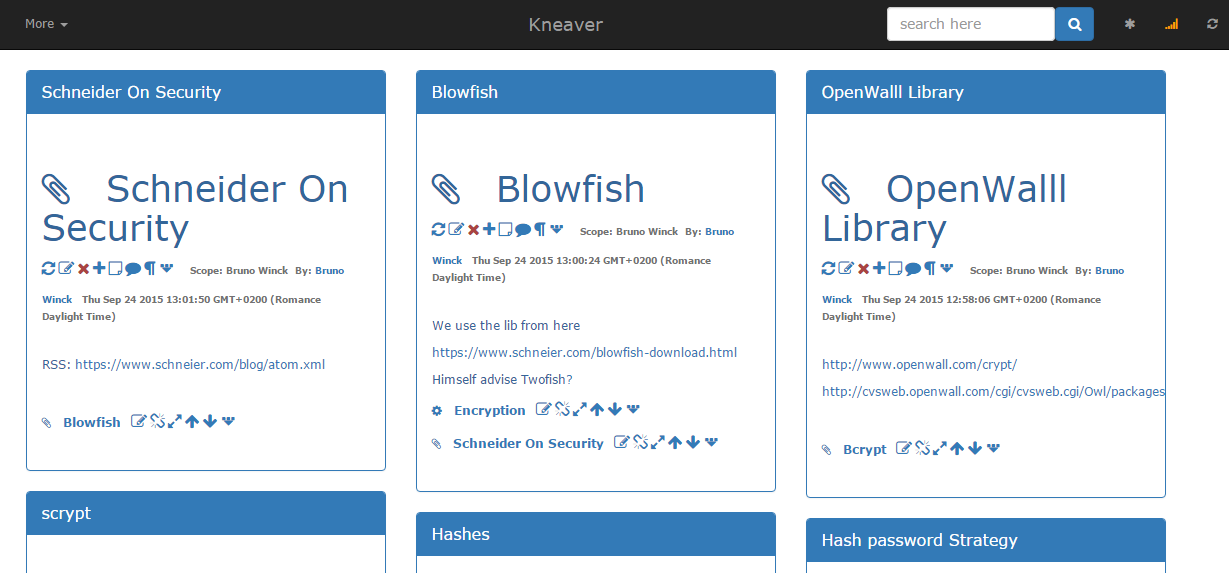The height and width of the screenshot is (573, 1229).
Task: Delete the OpenWalll Library card
Action: click(x=864, y=268)
